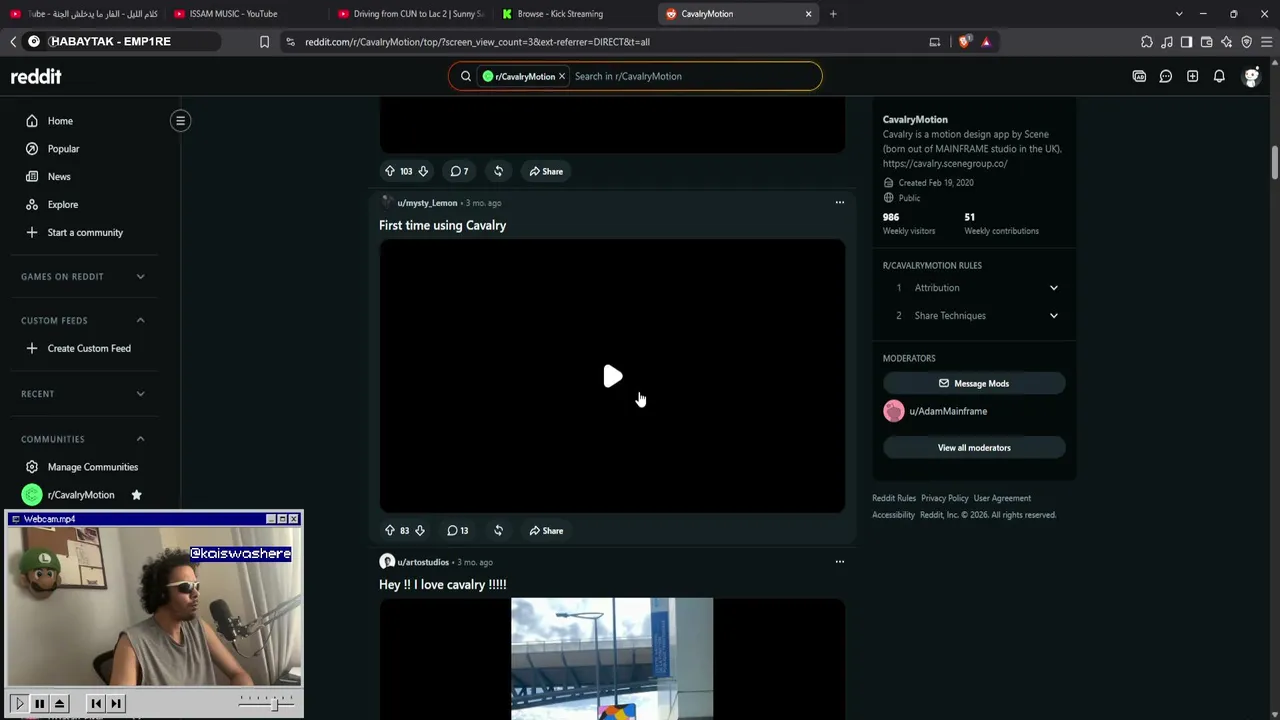Open the Reddit notifications bell
The image size is (1280, 720).
[1219, 76]
